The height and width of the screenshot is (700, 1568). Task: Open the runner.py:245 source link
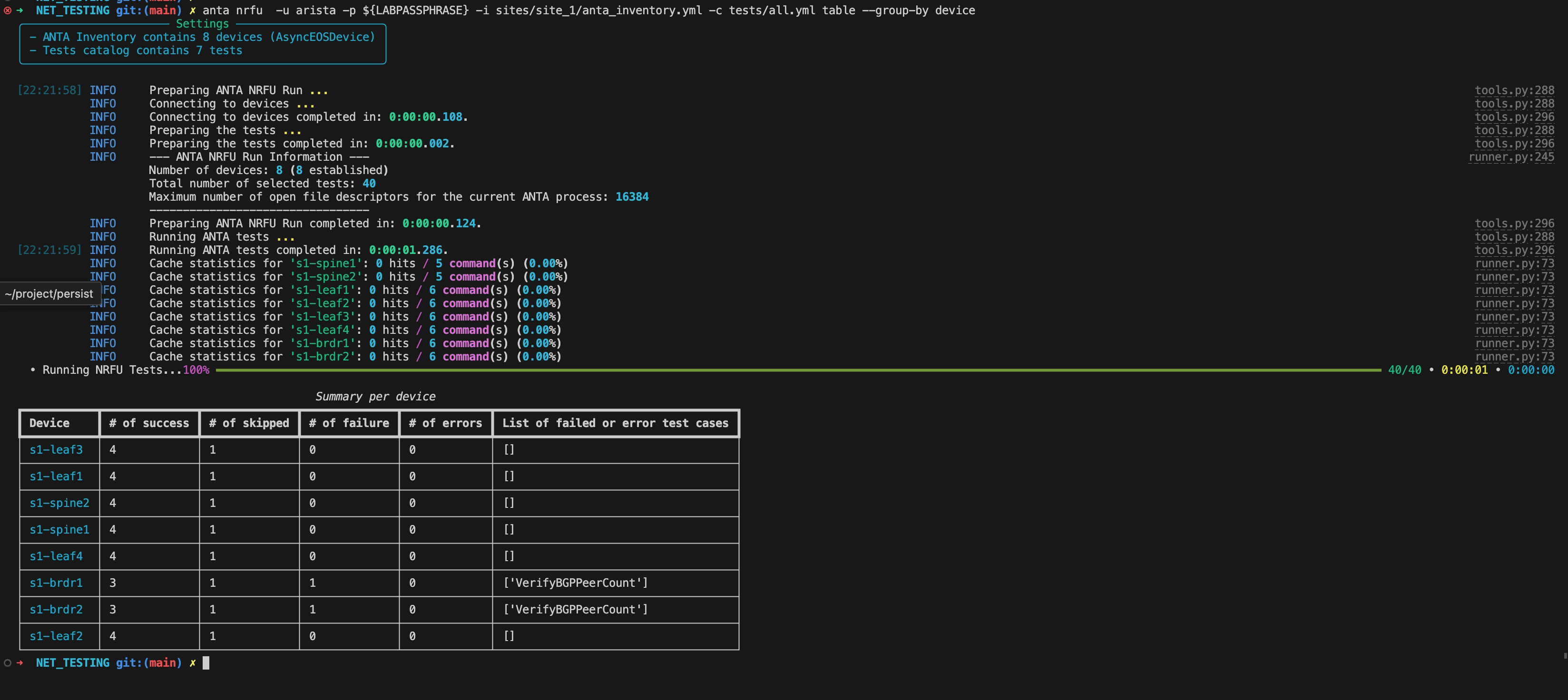pyautogui.click(x=1511, y=157)
